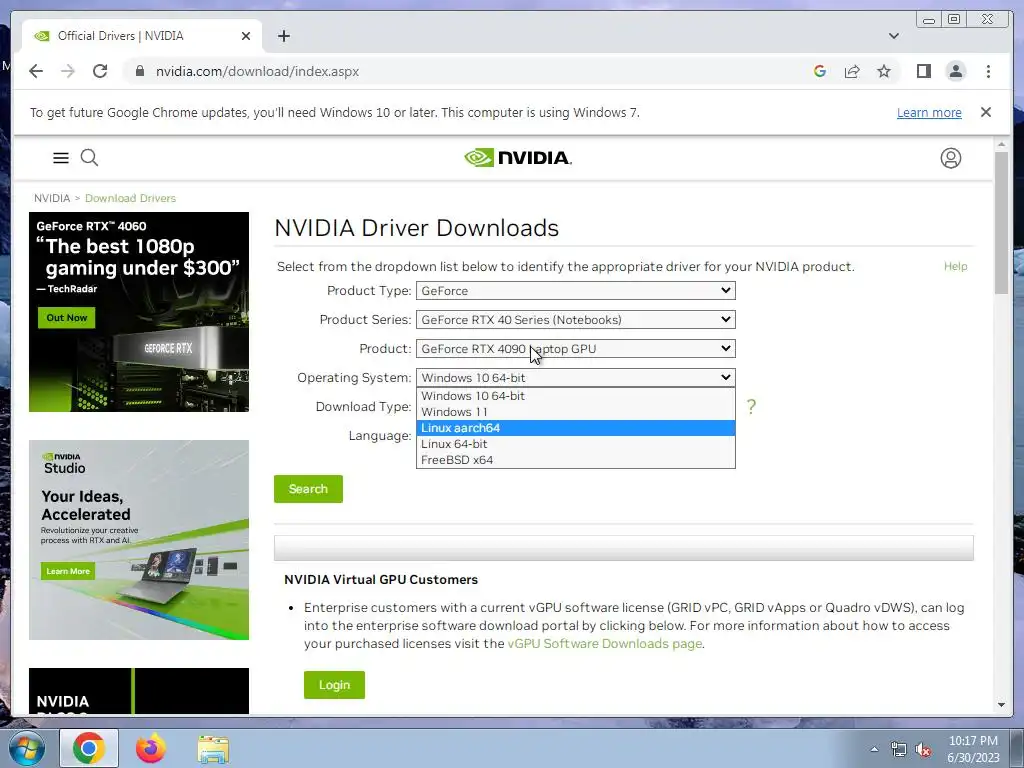Open the tab search chevron
1024x768 pixels.
[894, 36]
